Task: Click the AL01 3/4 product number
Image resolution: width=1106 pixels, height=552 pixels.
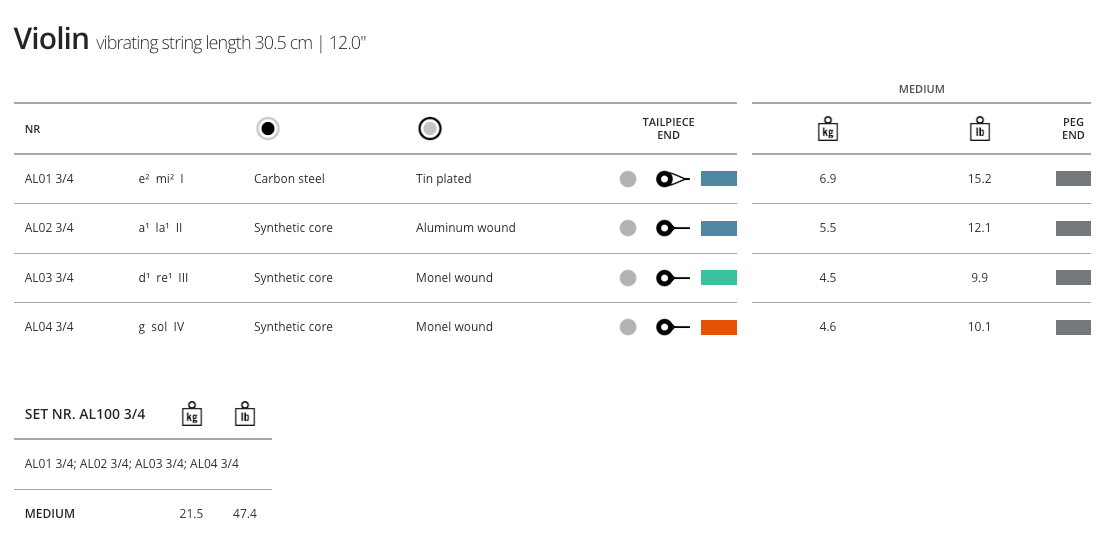Action: click(x=49, y=179)
